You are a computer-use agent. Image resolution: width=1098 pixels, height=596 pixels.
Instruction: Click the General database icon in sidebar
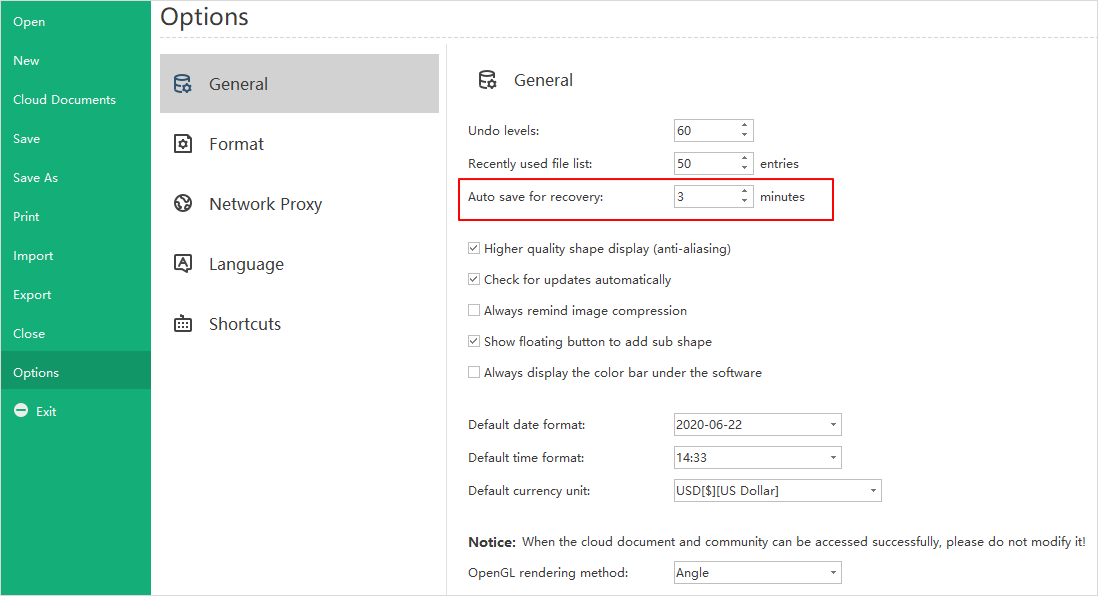click(183, 84)
